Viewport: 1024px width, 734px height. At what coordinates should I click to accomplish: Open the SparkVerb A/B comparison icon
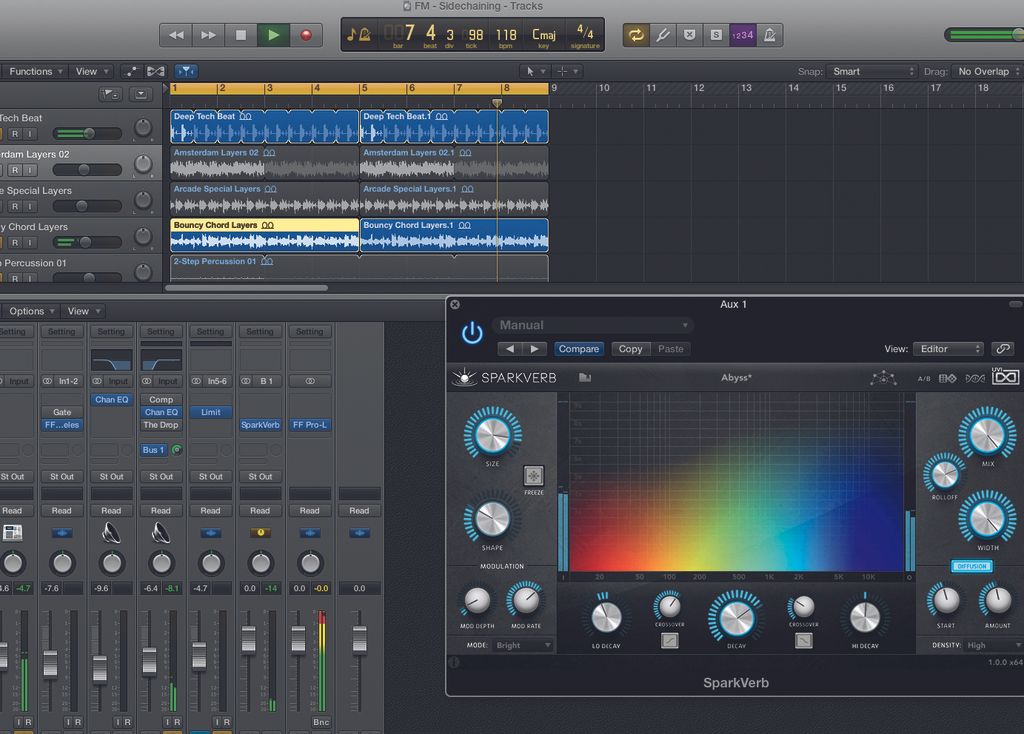(924, 377)
